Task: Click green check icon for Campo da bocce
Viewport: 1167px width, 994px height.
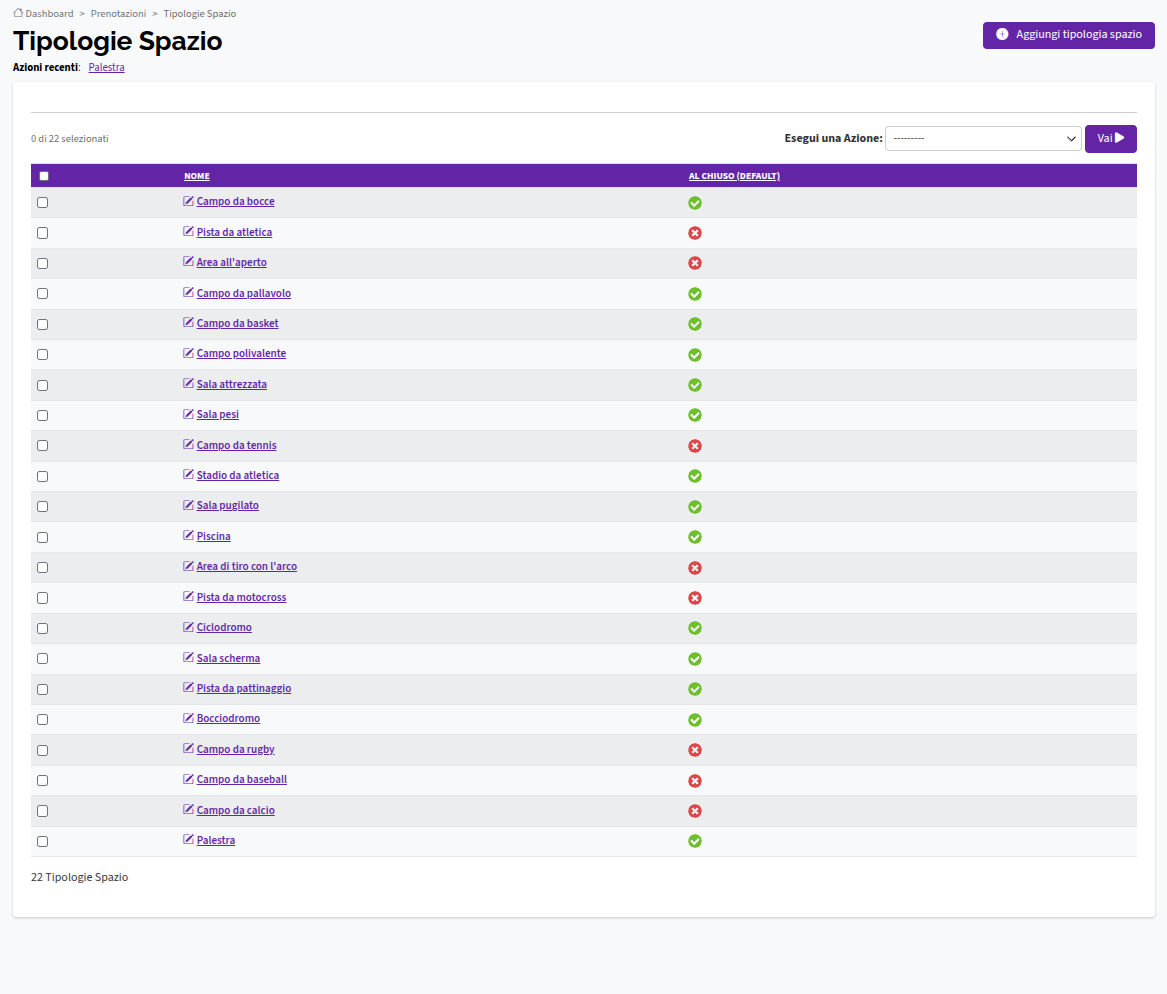Action: [x=694, y=202]
